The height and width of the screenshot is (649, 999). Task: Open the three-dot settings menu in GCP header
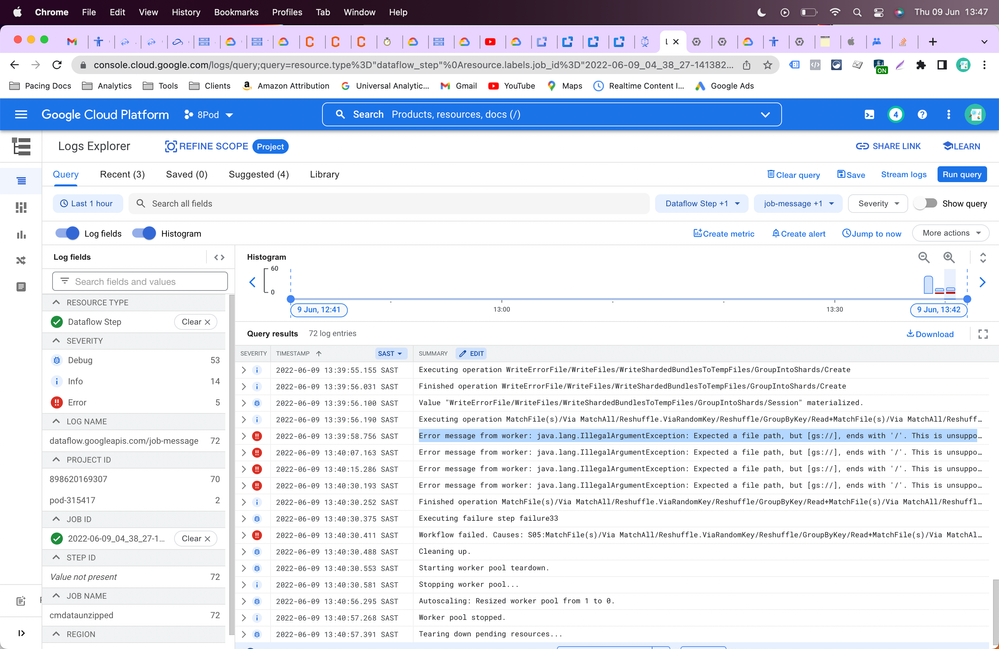click(x=948, y=115)
